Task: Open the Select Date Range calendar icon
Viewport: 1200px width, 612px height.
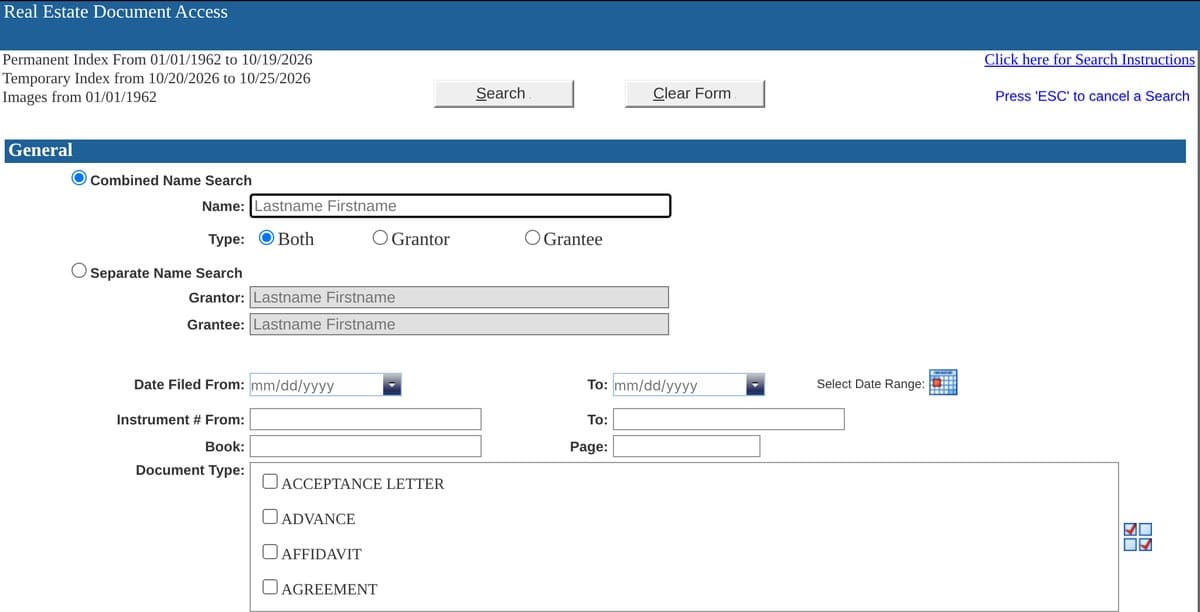Action: pos(943,383)
